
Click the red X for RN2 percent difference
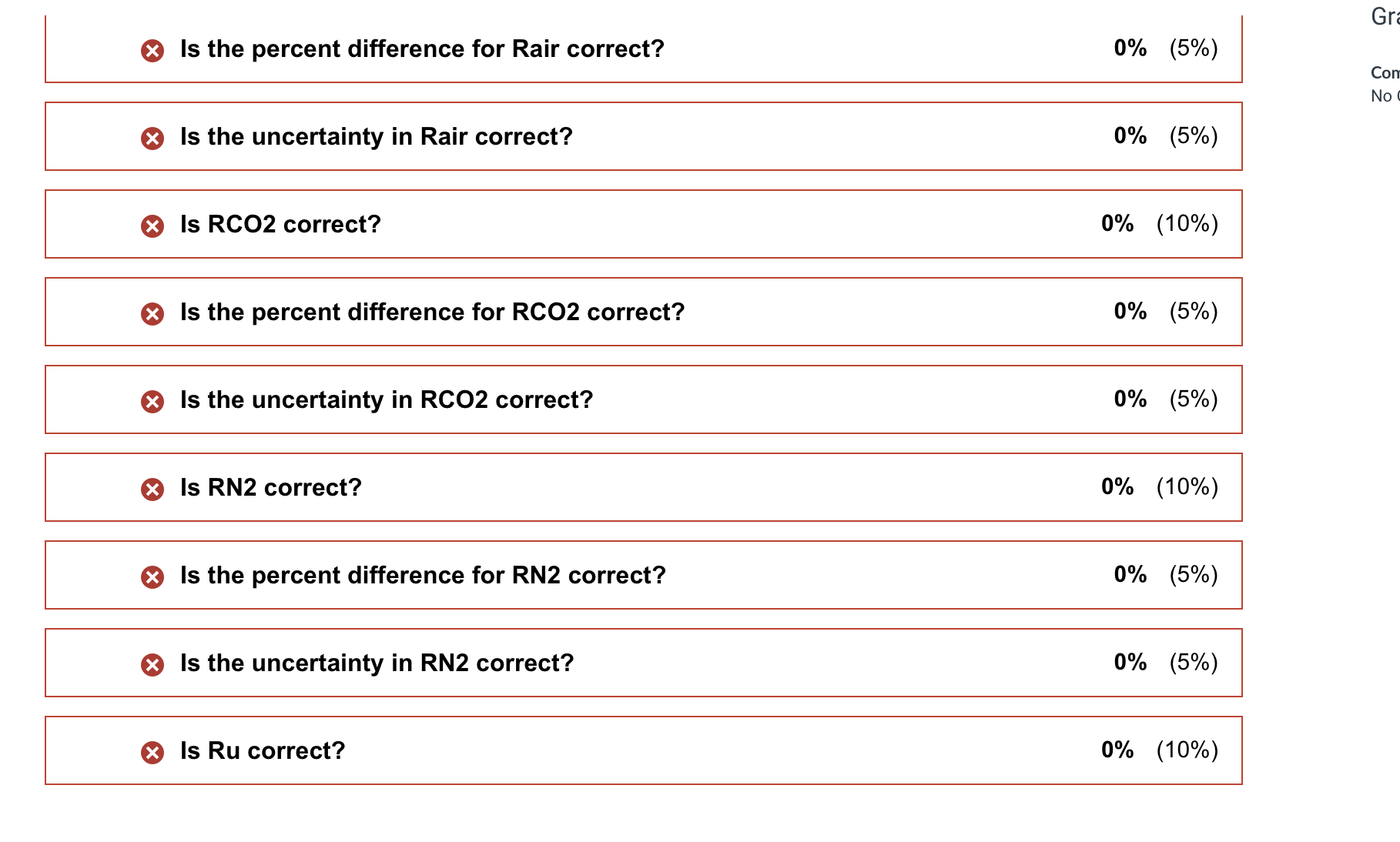pos(152,575)
